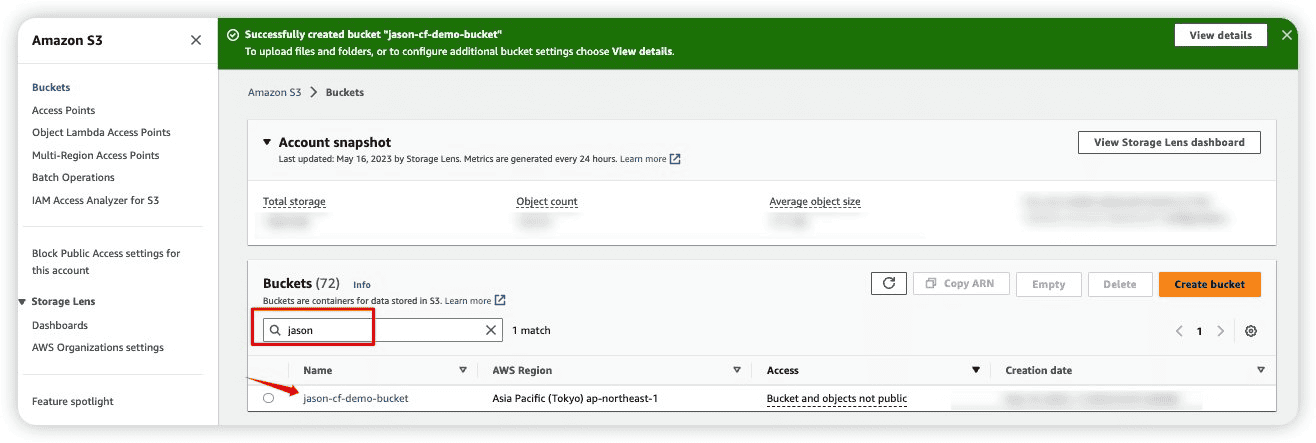Click the orange Create bucket button
Image resolution: width=1316 pixels, height=443 pixels.
tap(1209, 284)
